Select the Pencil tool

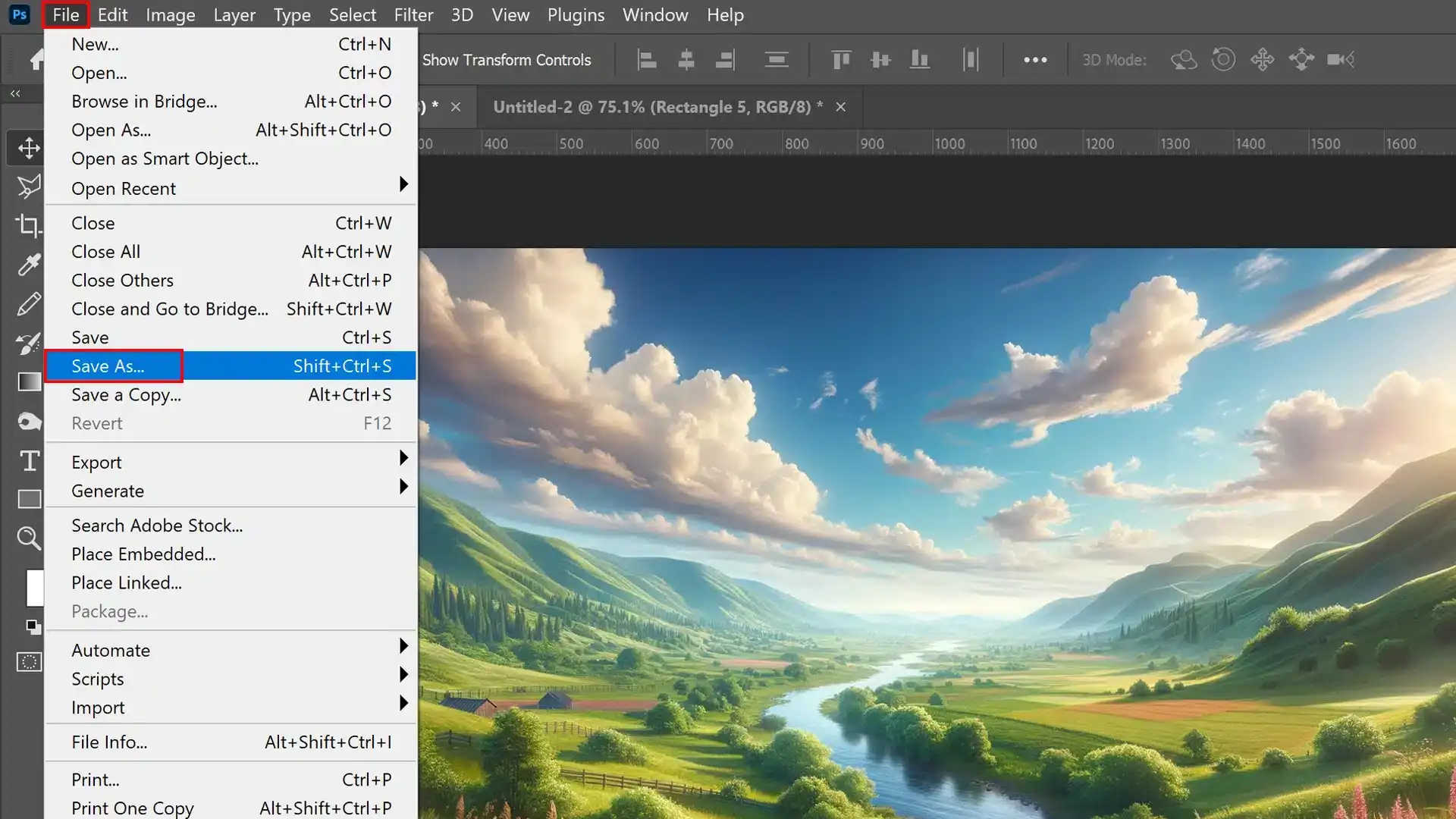[x=29, y=304]
